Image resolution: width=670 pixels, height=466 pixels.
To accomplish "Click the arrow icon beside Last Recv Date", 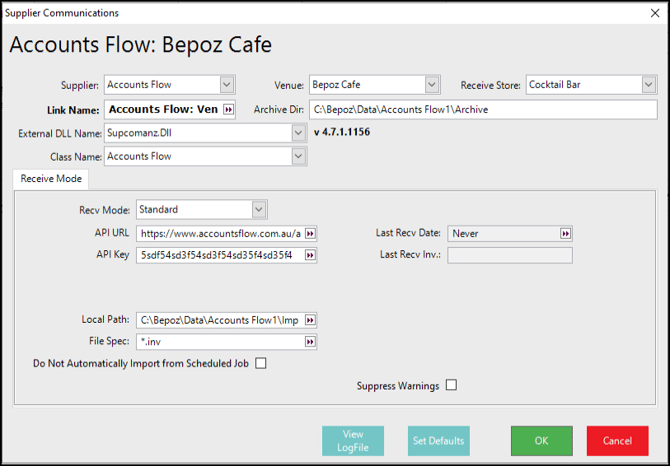I will click(565, 234).
